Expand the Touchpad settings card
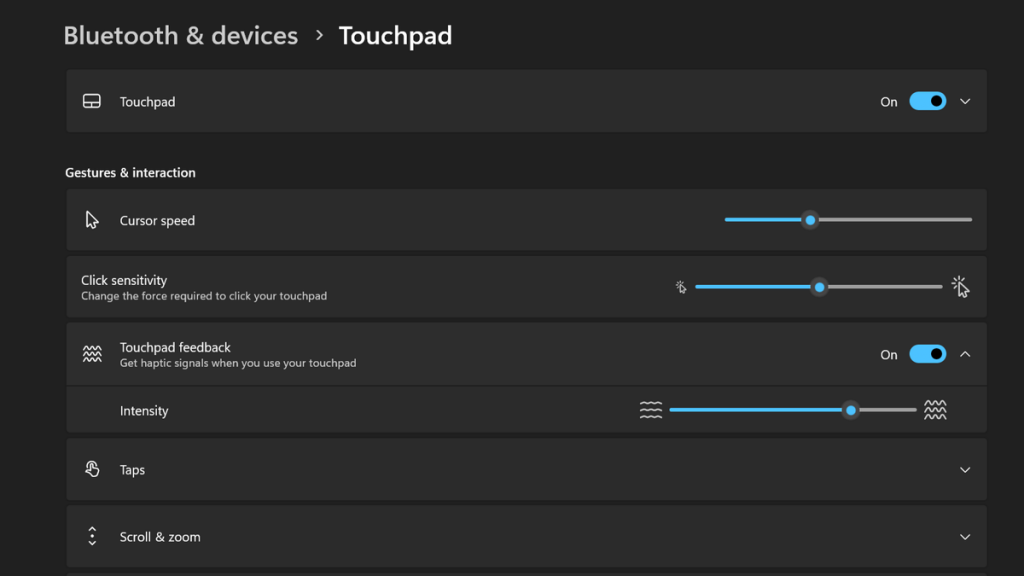 click(x=965, y=101)
